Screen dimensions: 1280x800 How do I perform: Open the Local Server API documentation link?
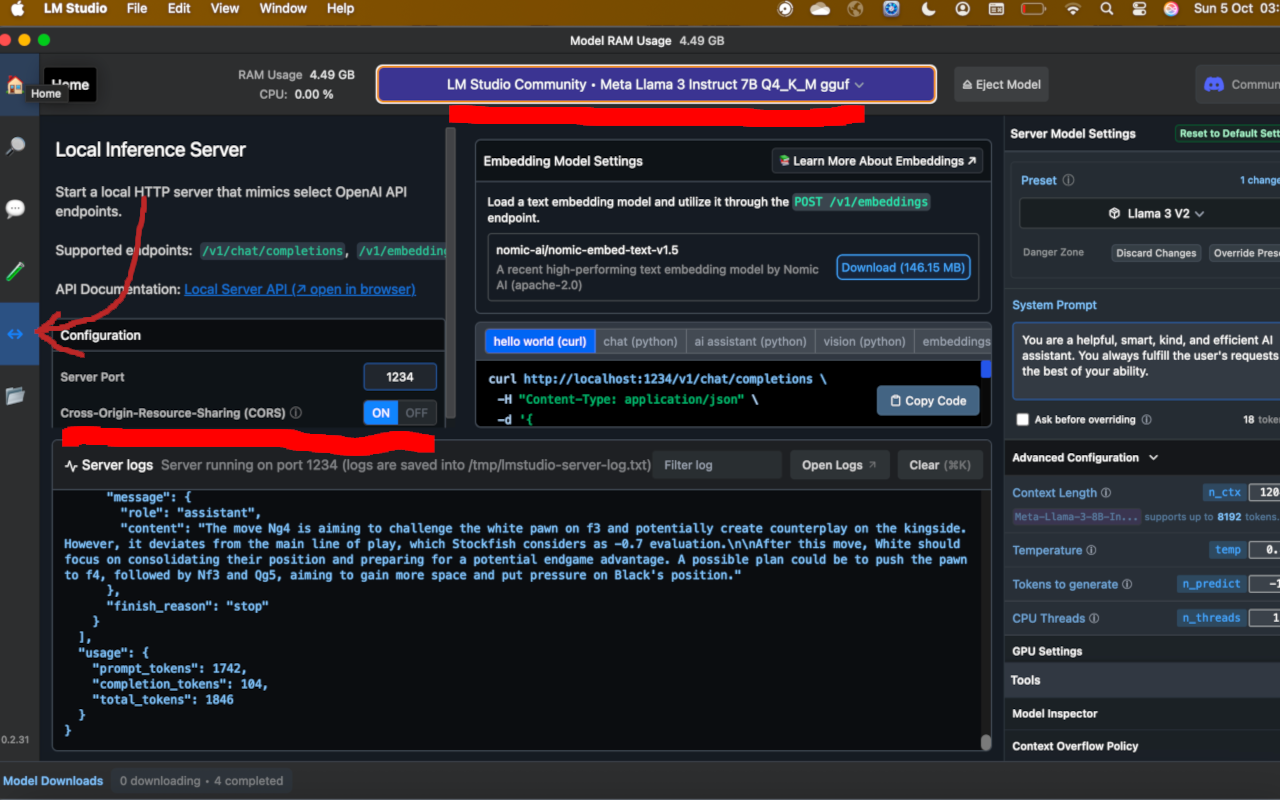point(300,289)
